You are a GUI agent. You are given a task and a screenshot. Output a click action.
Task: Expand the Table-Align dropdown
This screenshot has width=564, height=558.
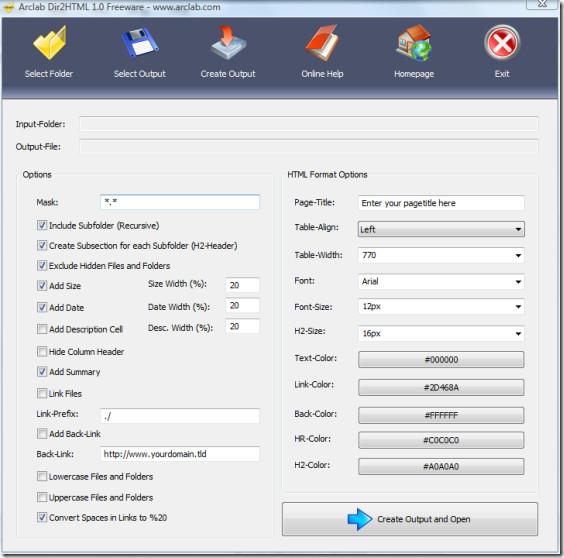pyautogui.click(x=441, y=229)
